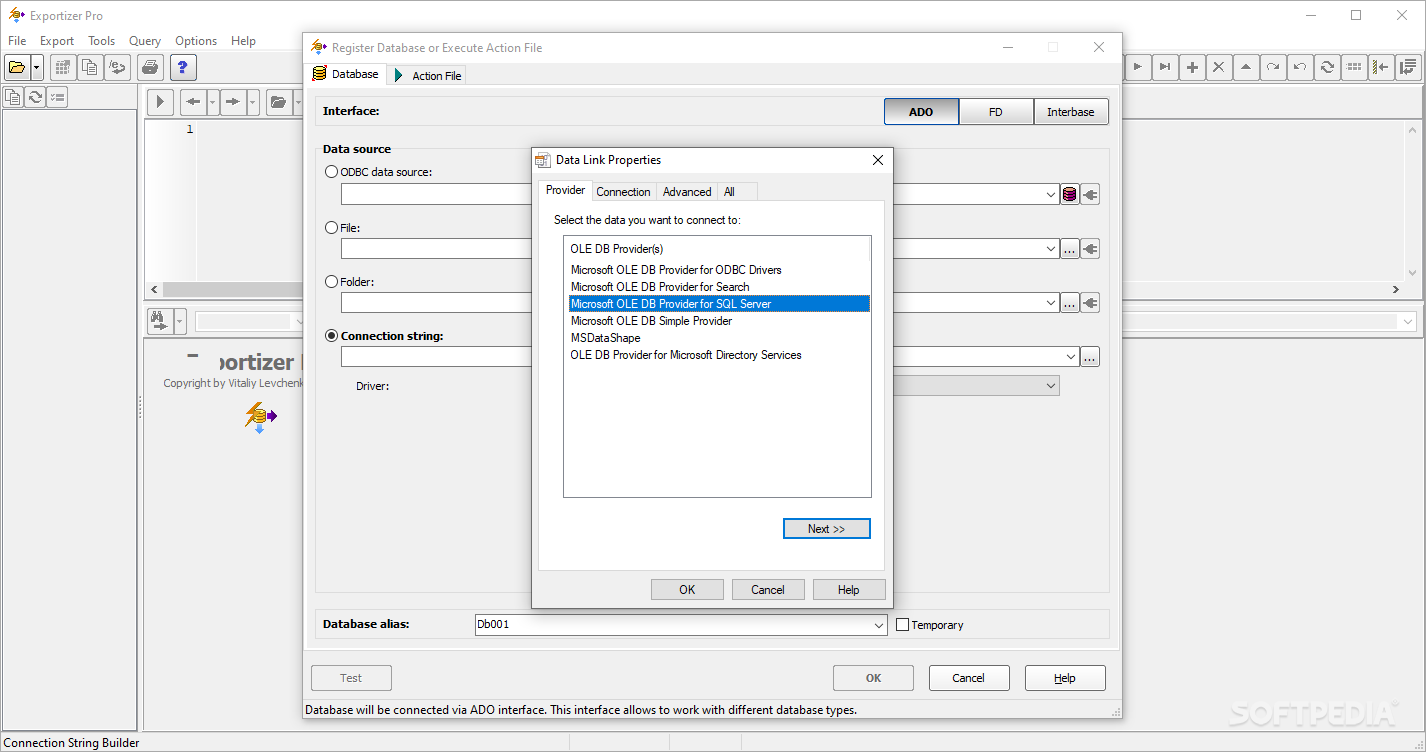Screen dimensions: 1426x752
Task: Click the binoculars find icon
Action: point(160,321)
